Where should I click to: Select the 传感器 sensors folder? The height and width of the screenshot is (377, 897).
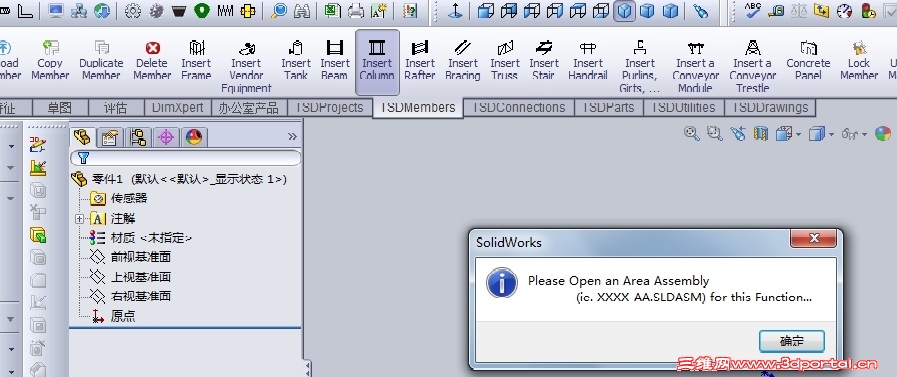118,199
